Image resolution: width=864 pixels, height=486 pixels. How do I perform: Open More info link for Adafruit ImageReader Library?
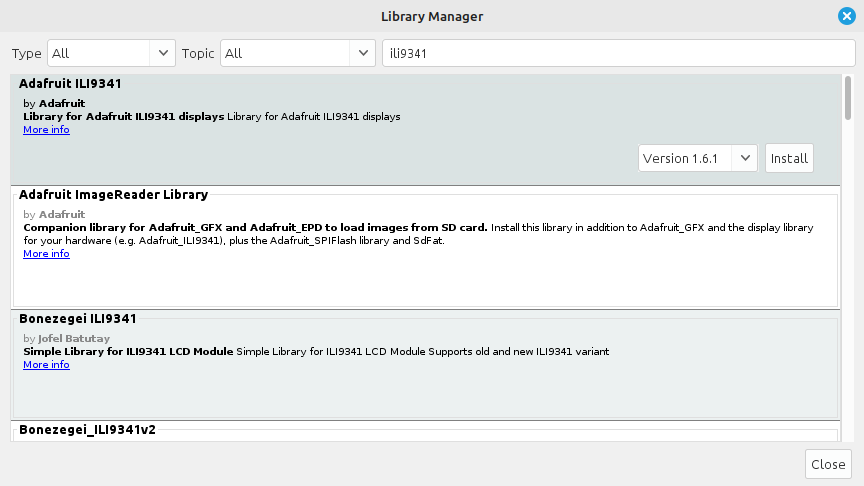pyautogui.click(x=46, y=253)
